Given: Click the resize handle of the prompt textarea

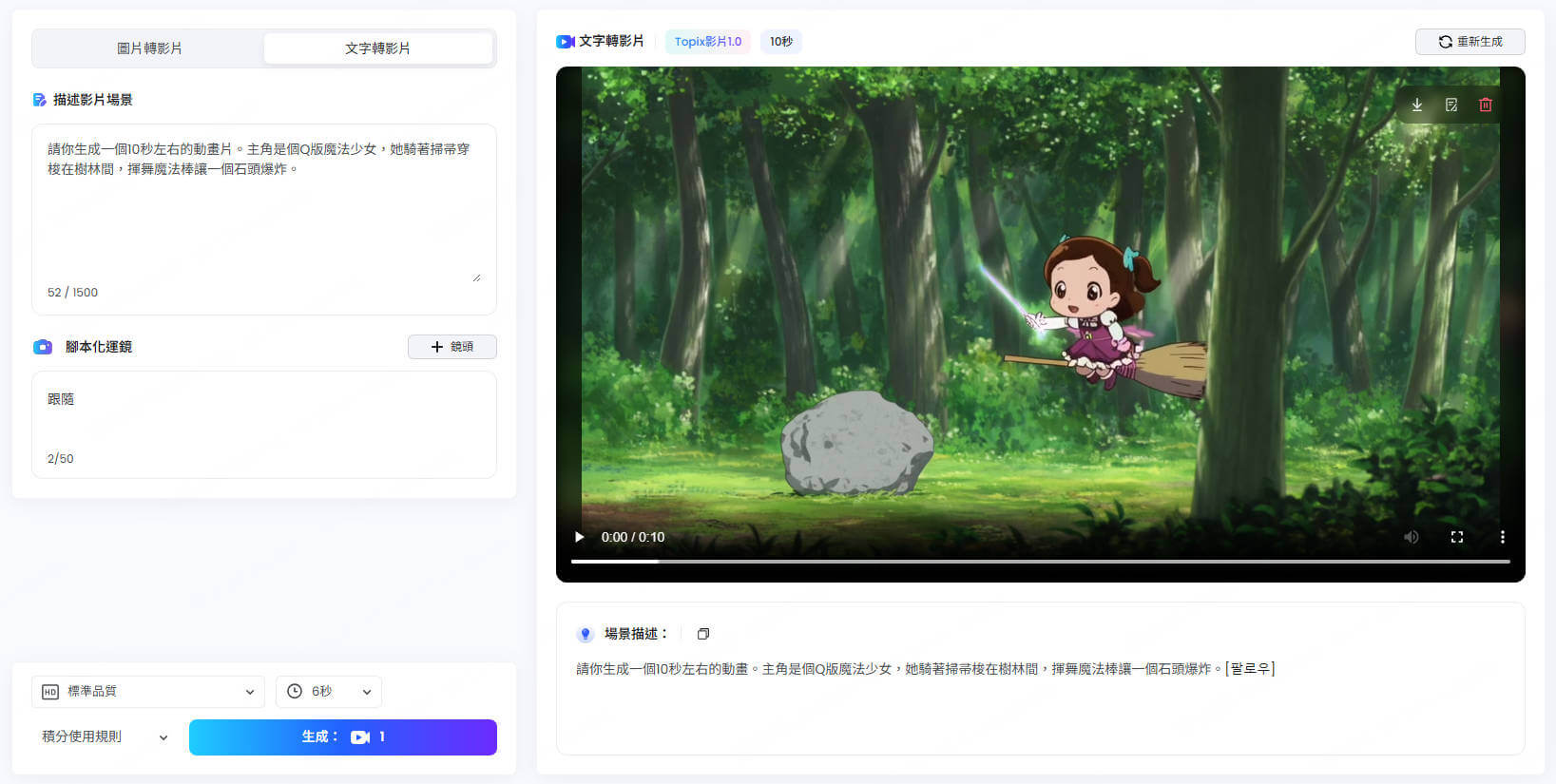Looking at the screenshot, I should tap(476, 277).
